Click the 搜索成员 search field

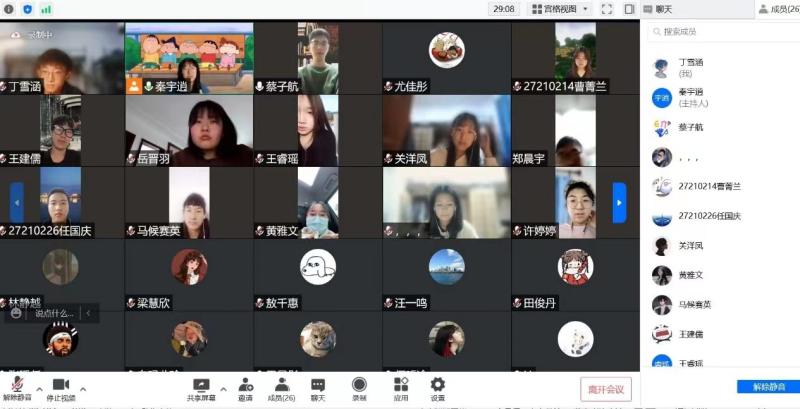click(x=720, y=32)
